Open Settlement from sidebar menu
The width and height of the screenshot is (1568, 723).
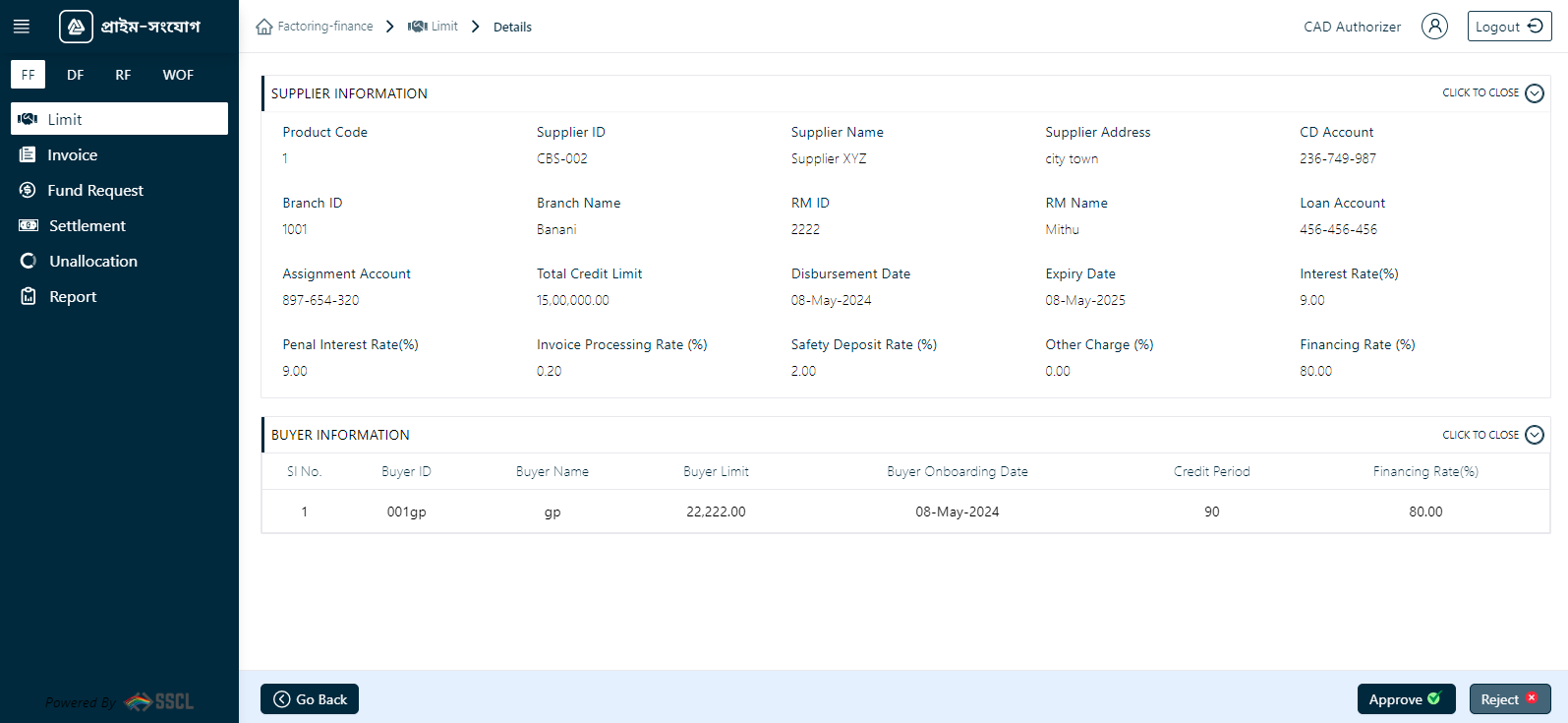click(120, 225)
